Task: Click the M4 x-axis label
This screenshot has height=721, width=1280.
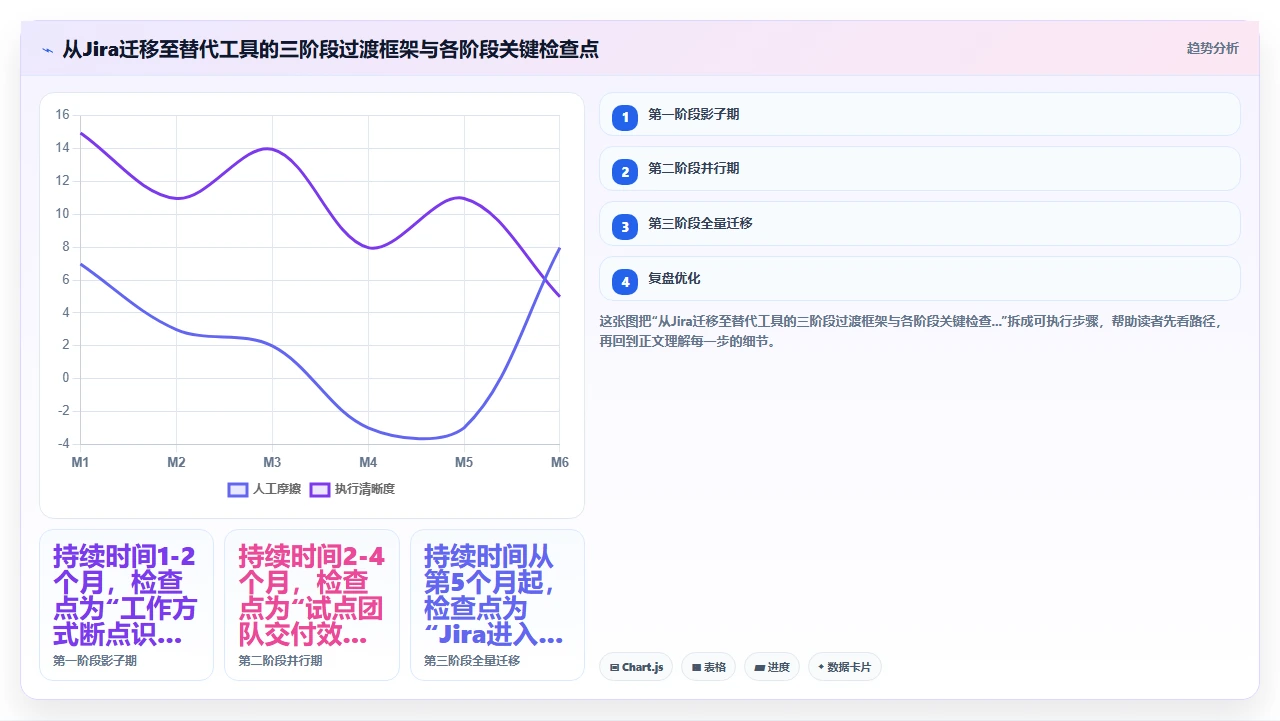Action: [368, 462]
